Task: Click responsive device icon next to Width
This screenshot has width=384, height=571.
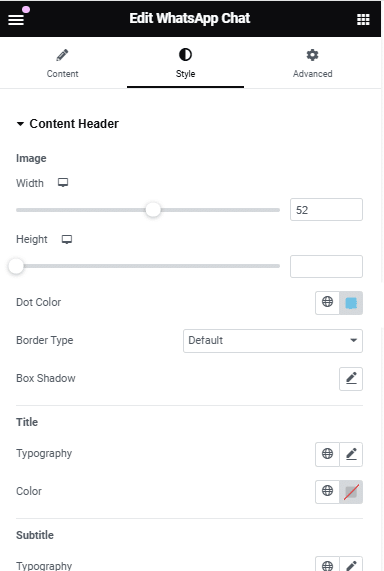Action: click(x=63, y=182)
